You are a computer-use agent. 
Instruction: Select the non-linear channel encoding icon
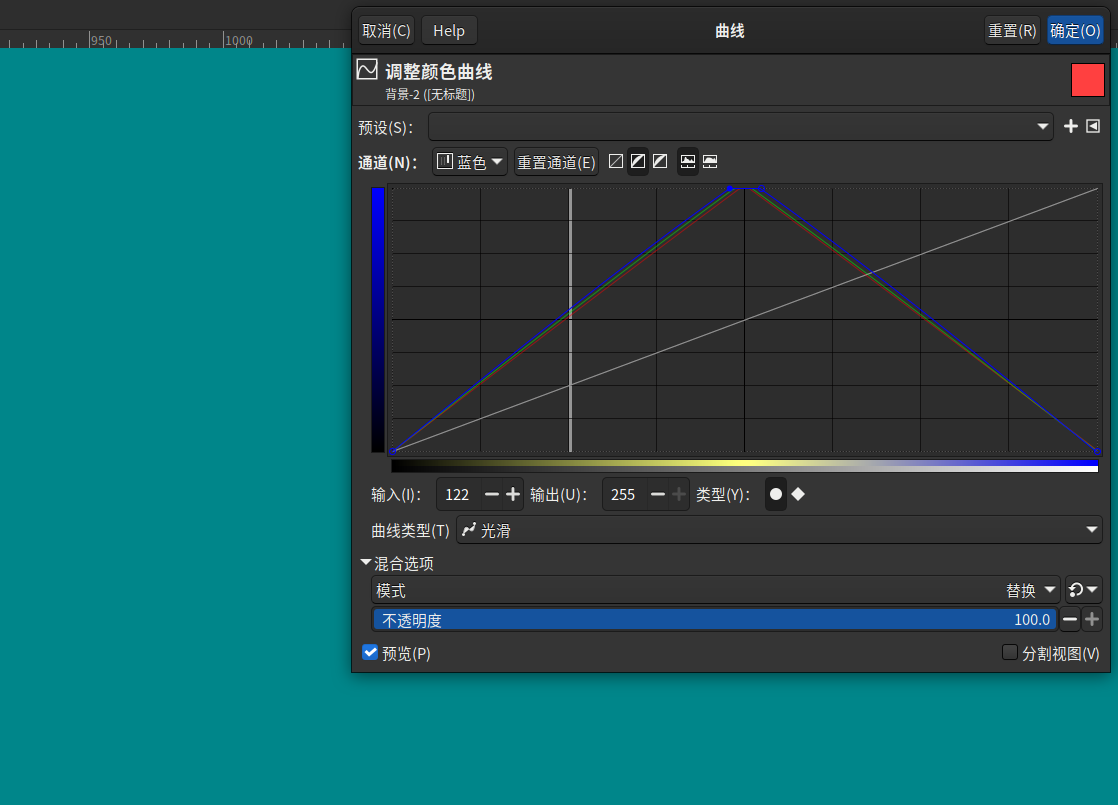pyautogui.click(x=637, y=161)
